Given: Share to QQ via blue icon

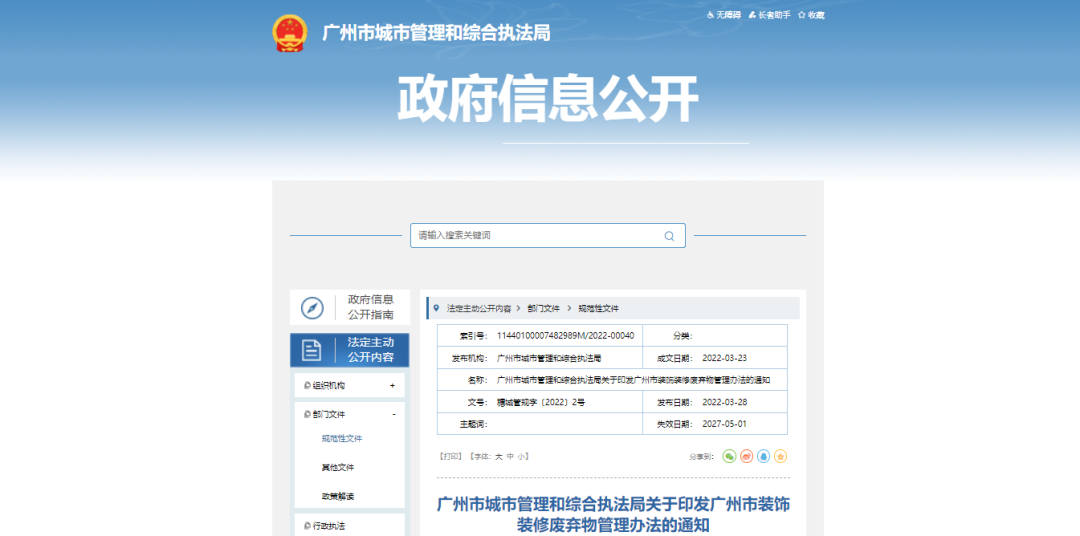Looking at the screenshot, I should coord(763,456).
